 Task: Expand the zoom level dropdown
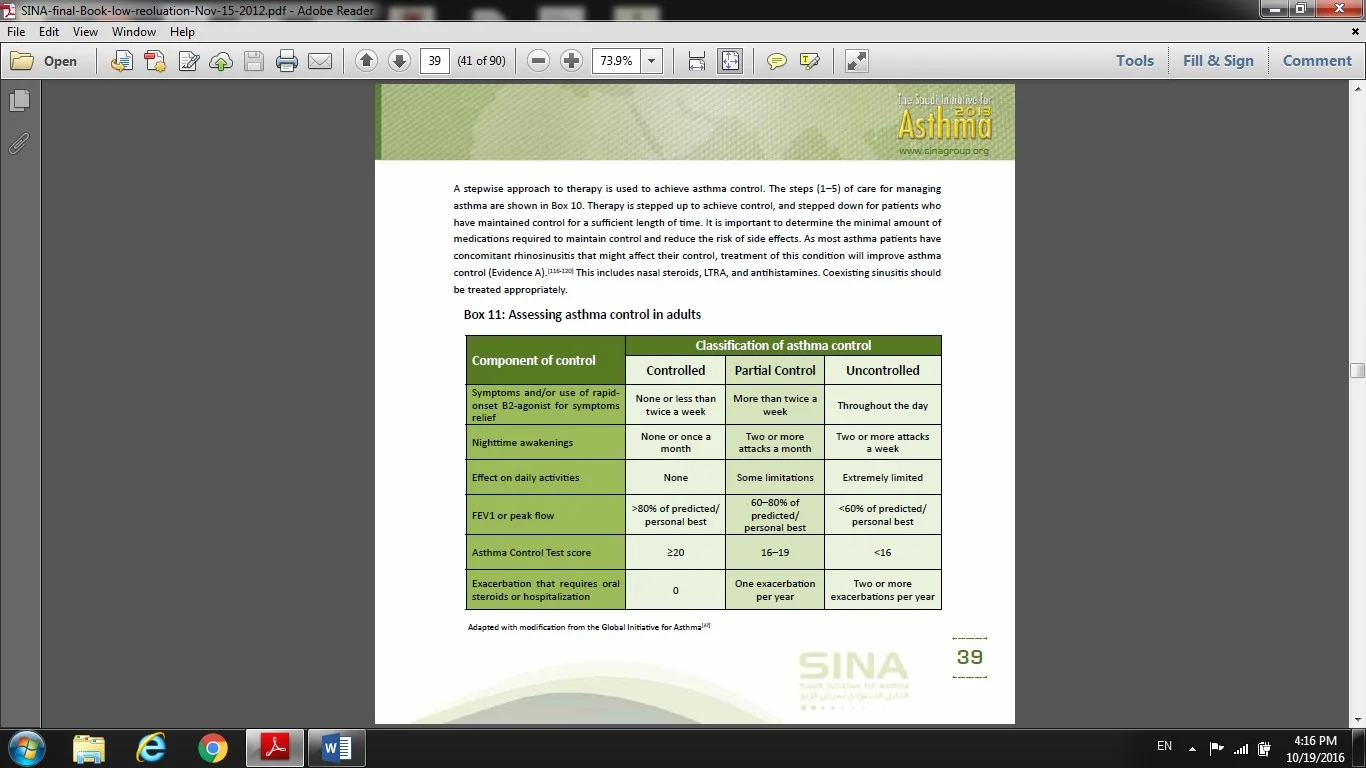(x=652, y=61)
